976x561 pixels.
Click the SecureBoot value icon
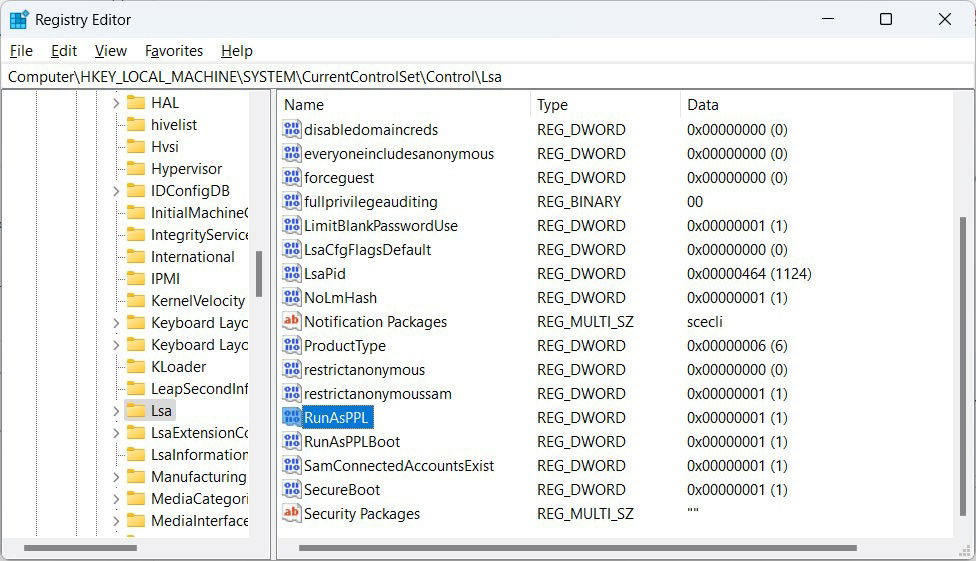pyautogui.click(x=291, y=489)
